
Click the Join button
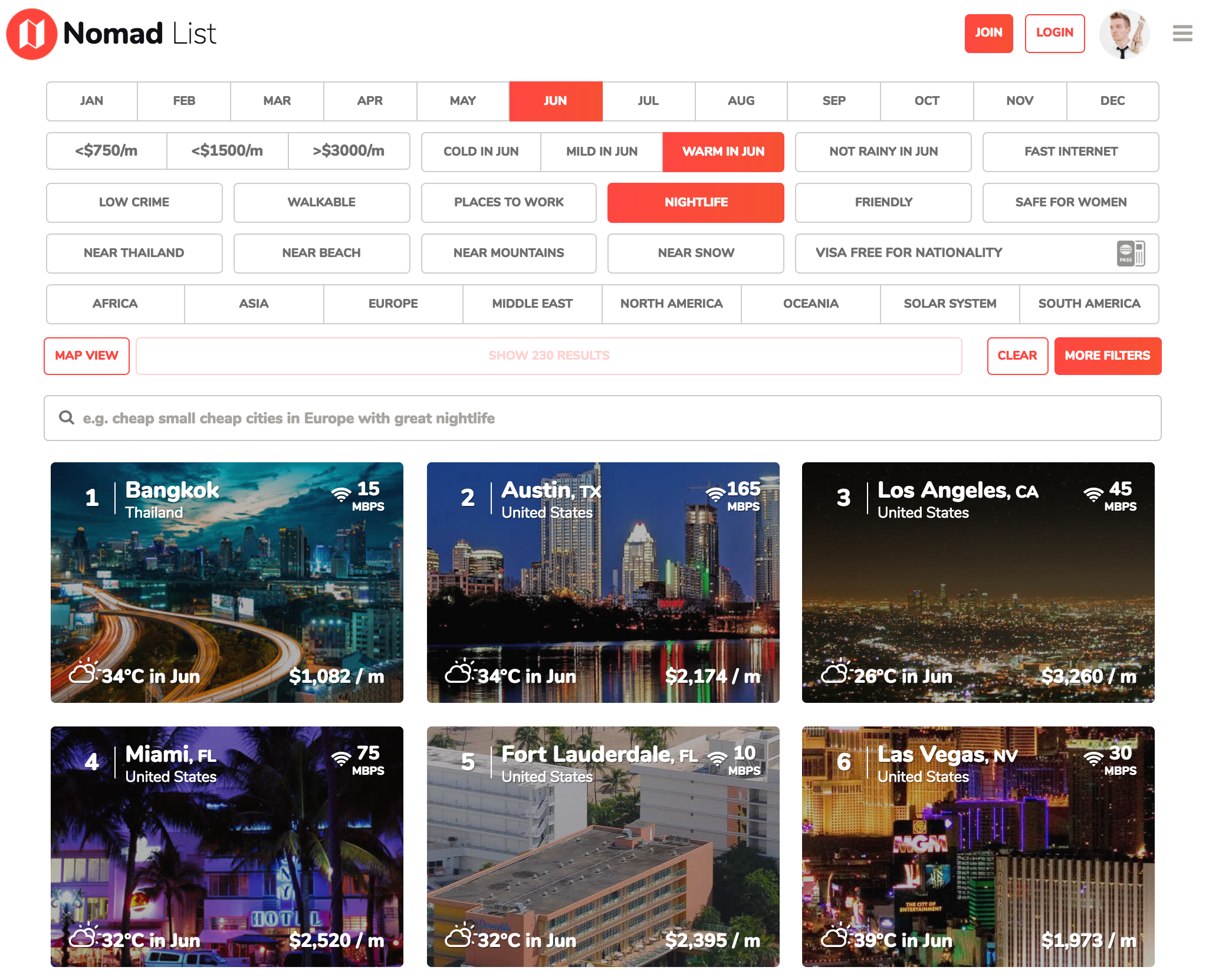point(988,34)
